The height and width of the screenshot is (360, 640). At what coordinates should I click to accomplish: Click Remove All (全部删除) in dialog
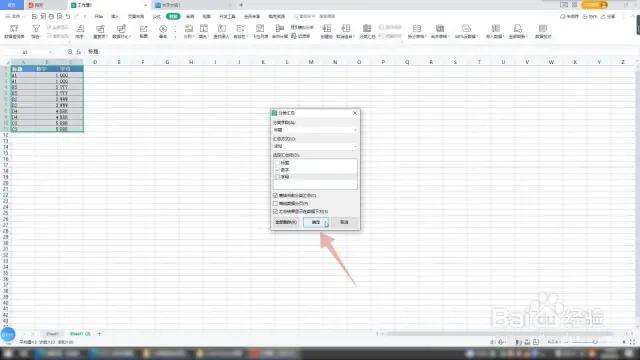tap(286, 222)
